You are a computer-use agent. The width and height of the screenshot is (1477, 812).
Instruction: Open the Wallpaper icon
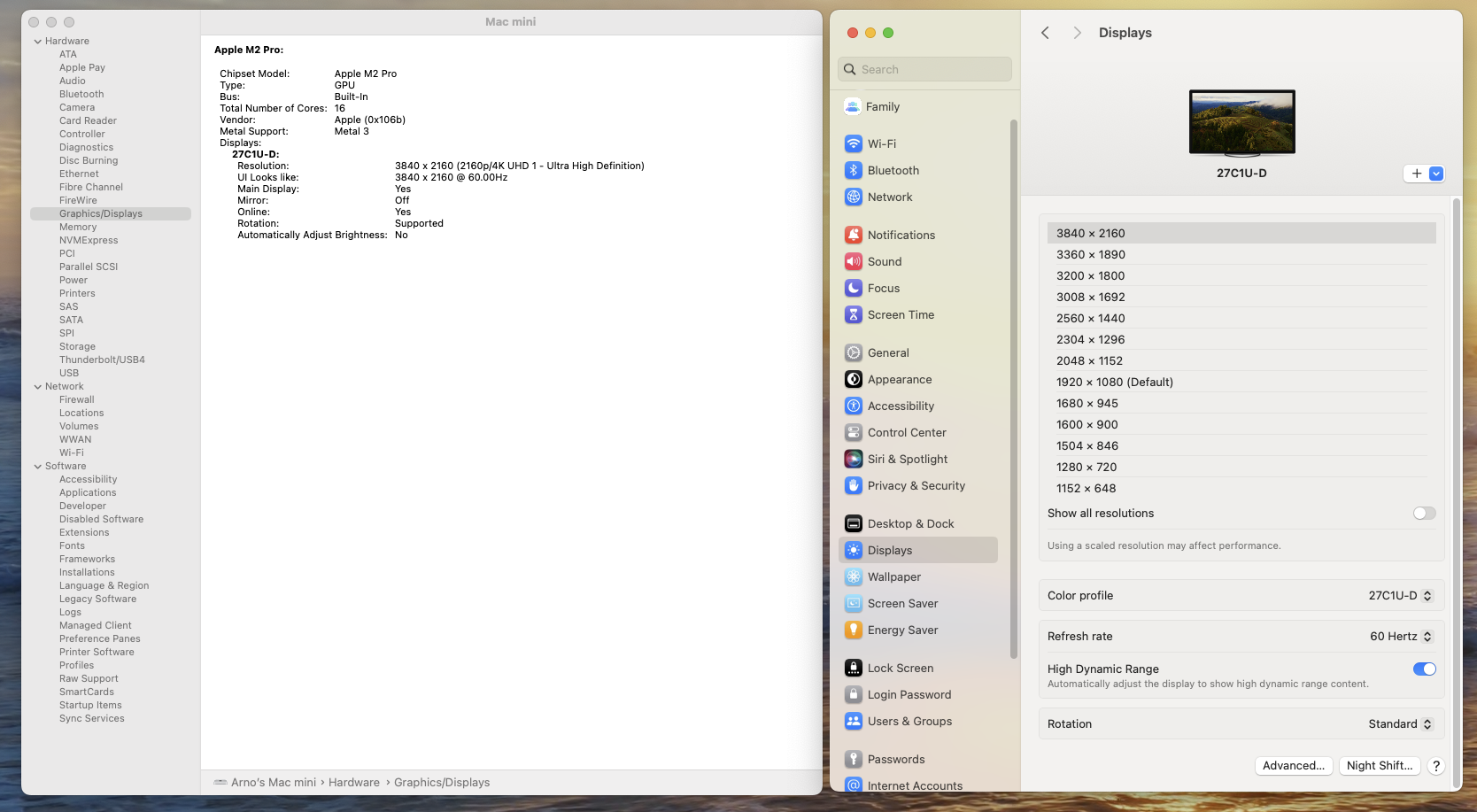coord(854,576)
